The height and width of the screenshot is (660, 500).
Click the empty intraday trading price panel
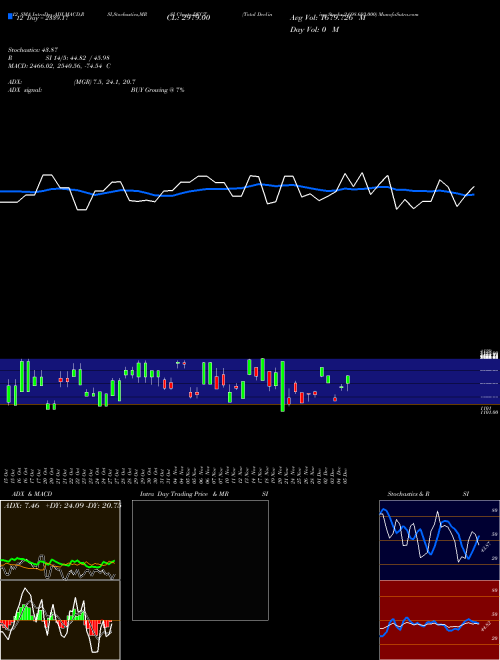[200, 560]
